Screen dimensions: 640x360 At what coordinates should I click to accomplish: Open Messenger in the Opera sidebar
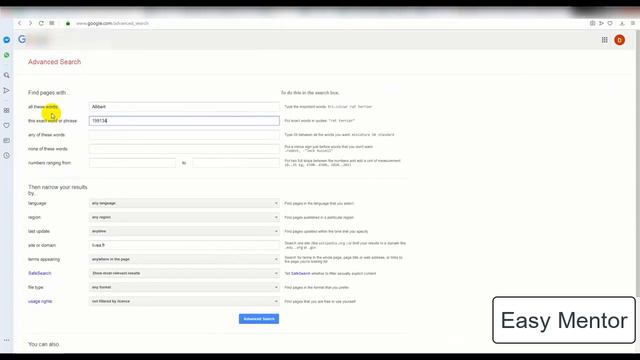(x=7, y=40)
